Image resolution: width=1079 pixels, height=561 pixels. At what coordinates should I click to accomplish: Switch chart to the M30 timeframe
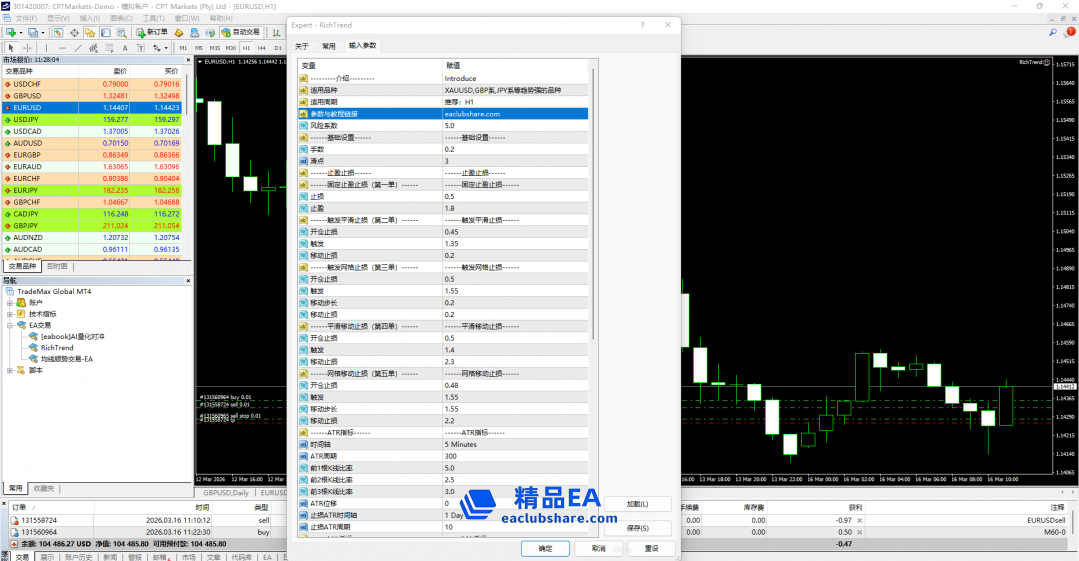click(x=230, y=47)
